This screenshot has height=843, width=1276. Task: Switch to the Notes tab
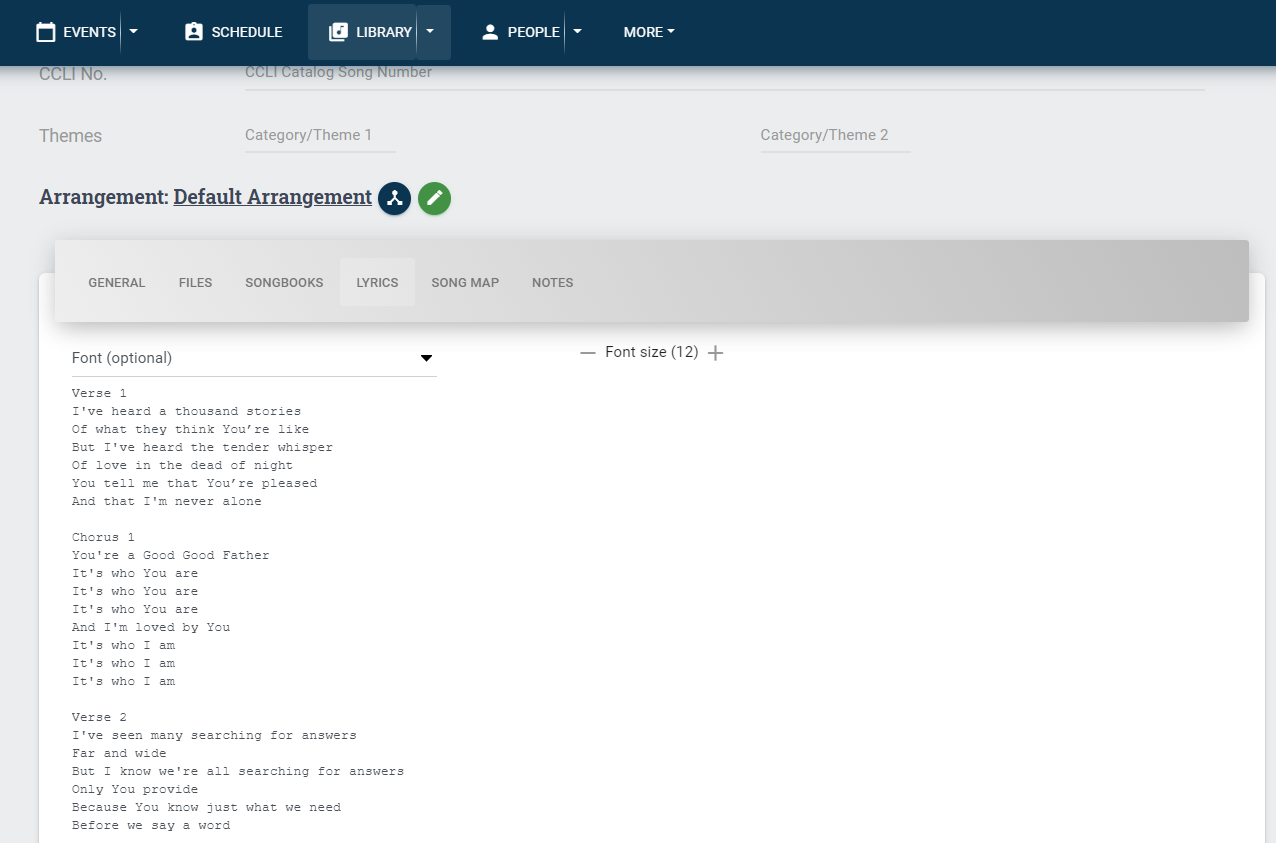553,283
